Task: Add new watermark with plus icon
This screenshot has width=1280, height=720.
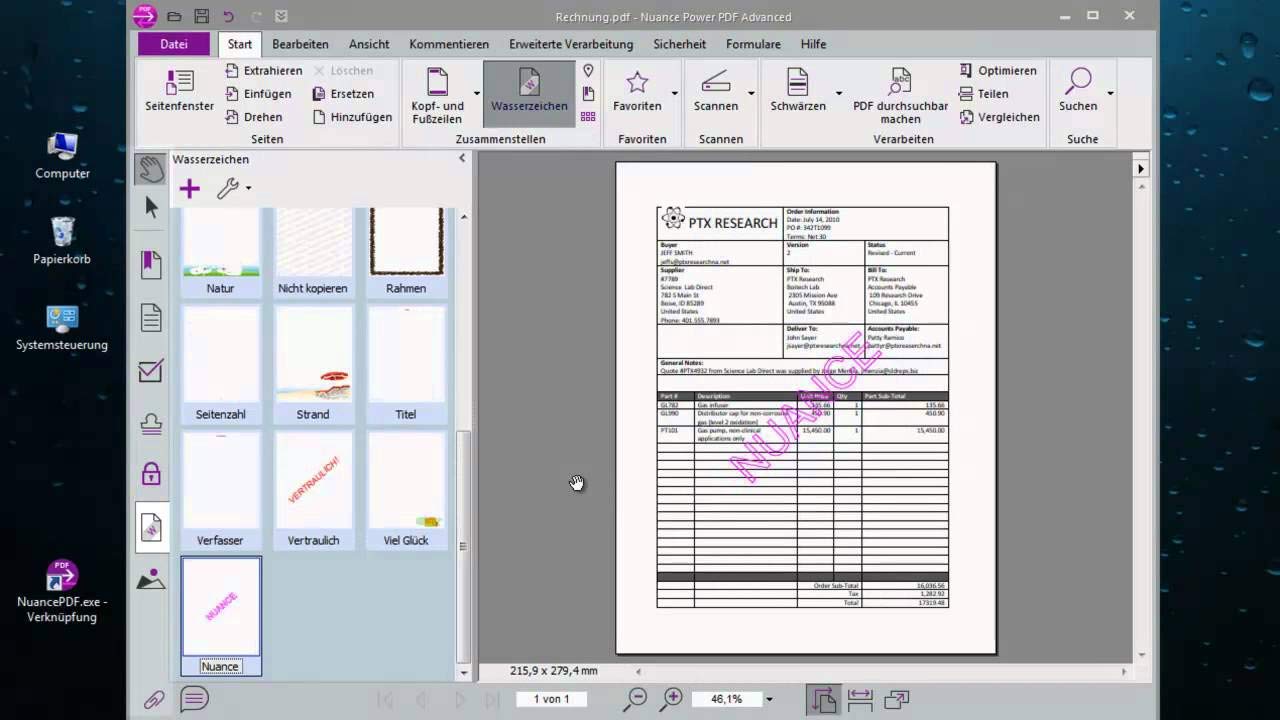Action: pyautogui.click(x=189, y=188)
